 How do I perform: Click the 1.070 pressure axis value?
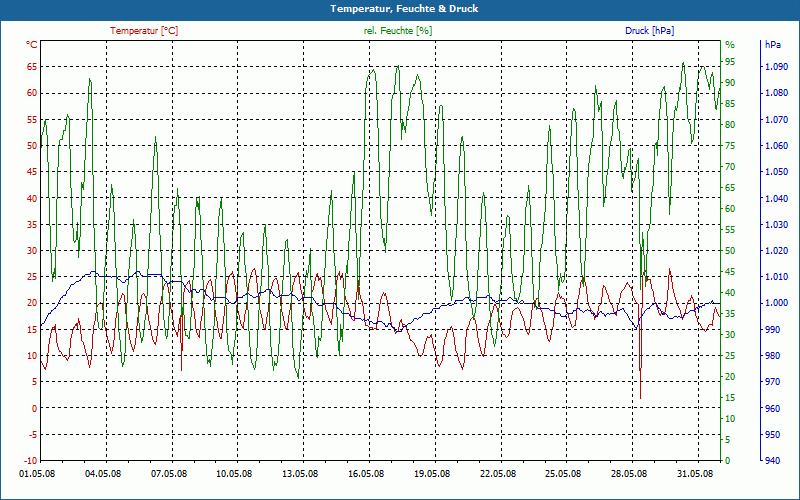tap(777, 119)
